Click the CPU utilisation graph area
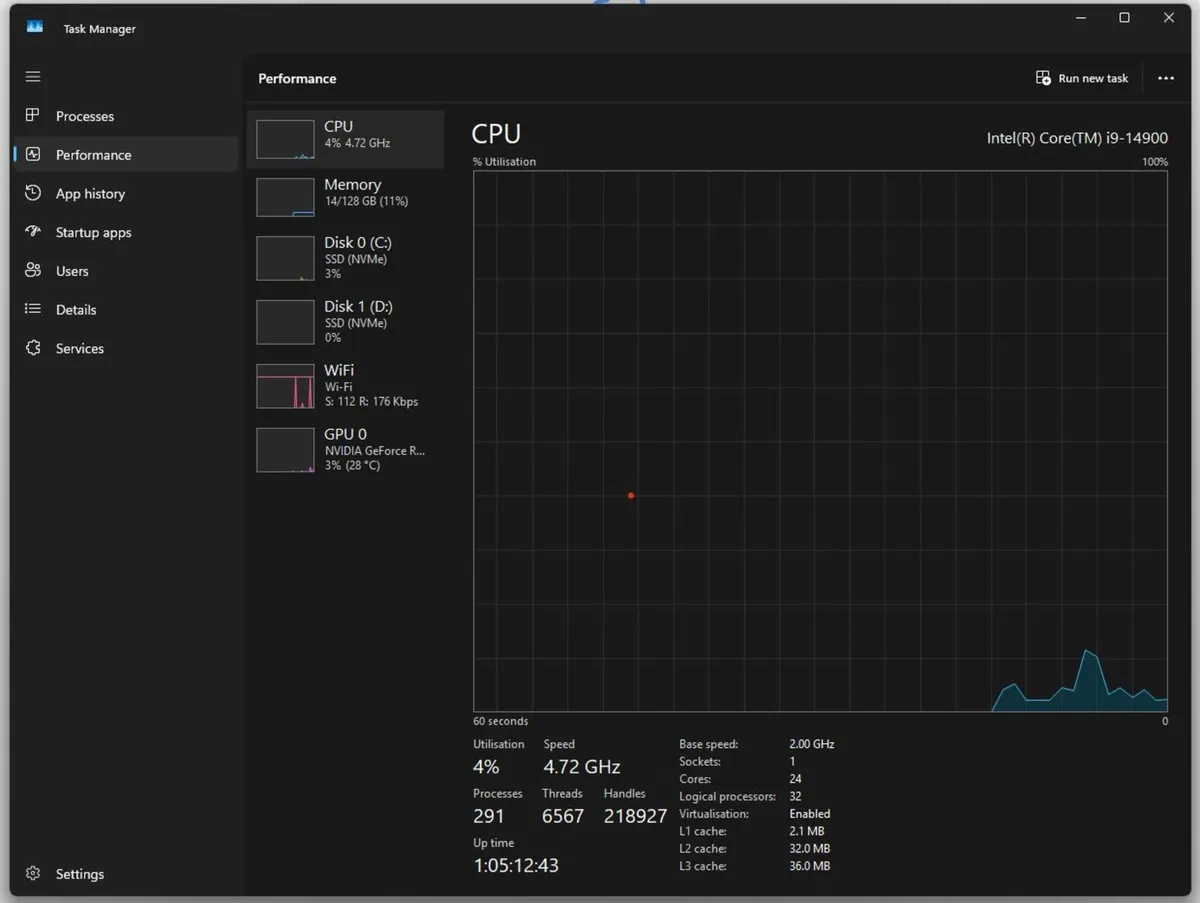Screen dimensions: 1200x903 820,440
